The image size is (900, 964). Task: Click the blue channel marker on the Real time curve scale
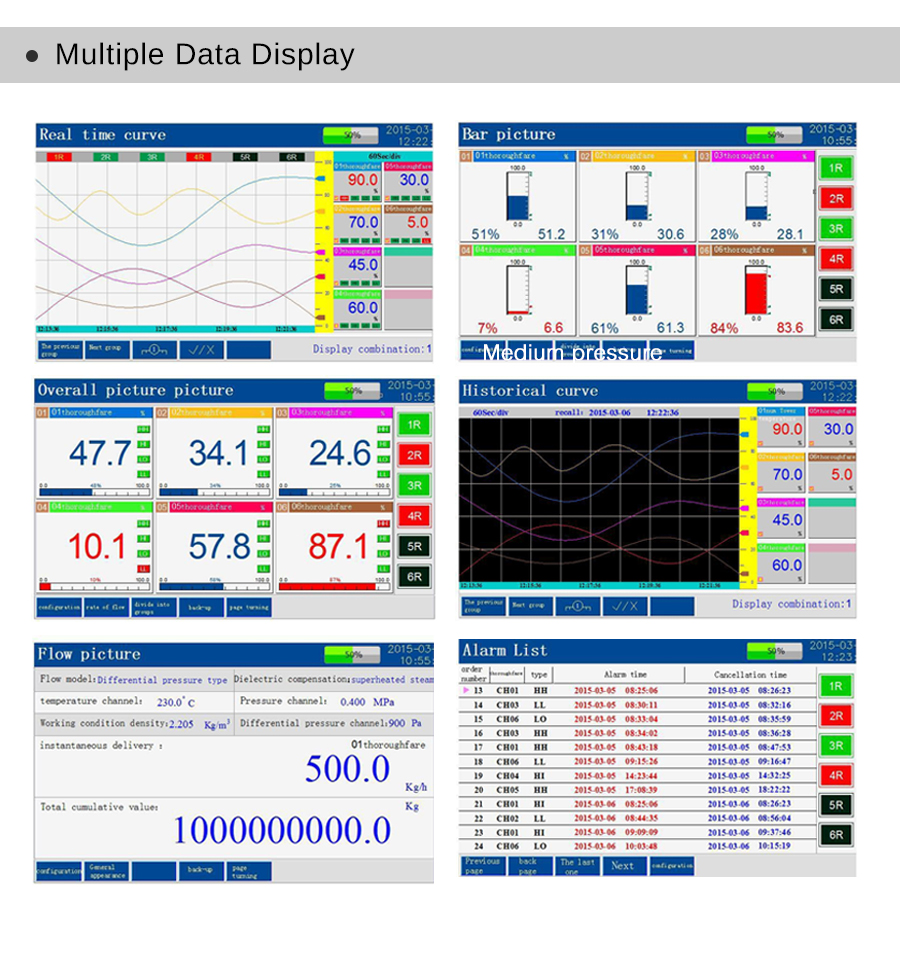coord(322,177)
